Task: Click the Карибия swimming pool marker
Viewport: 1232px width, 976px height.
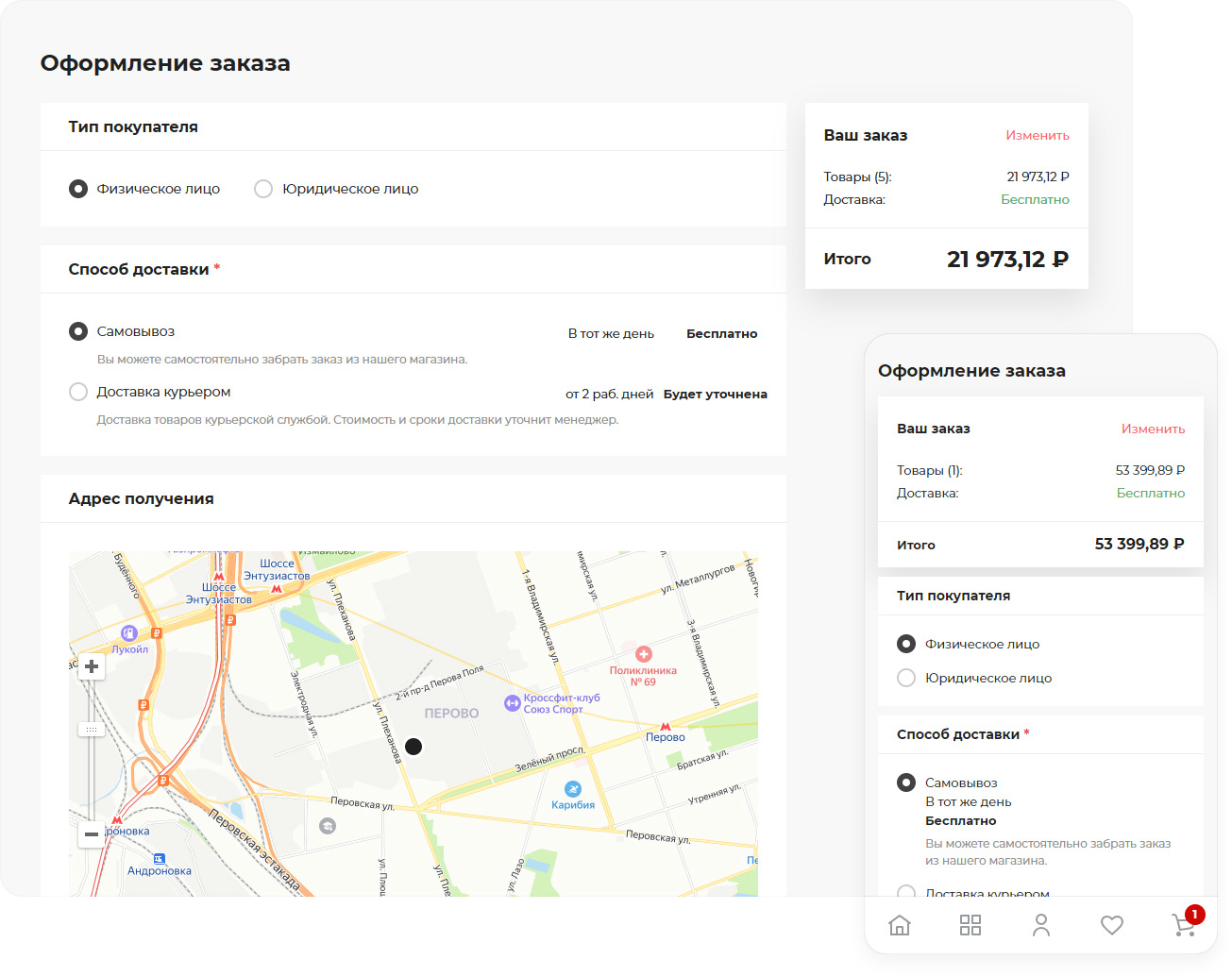Action: tap(573, 789)
